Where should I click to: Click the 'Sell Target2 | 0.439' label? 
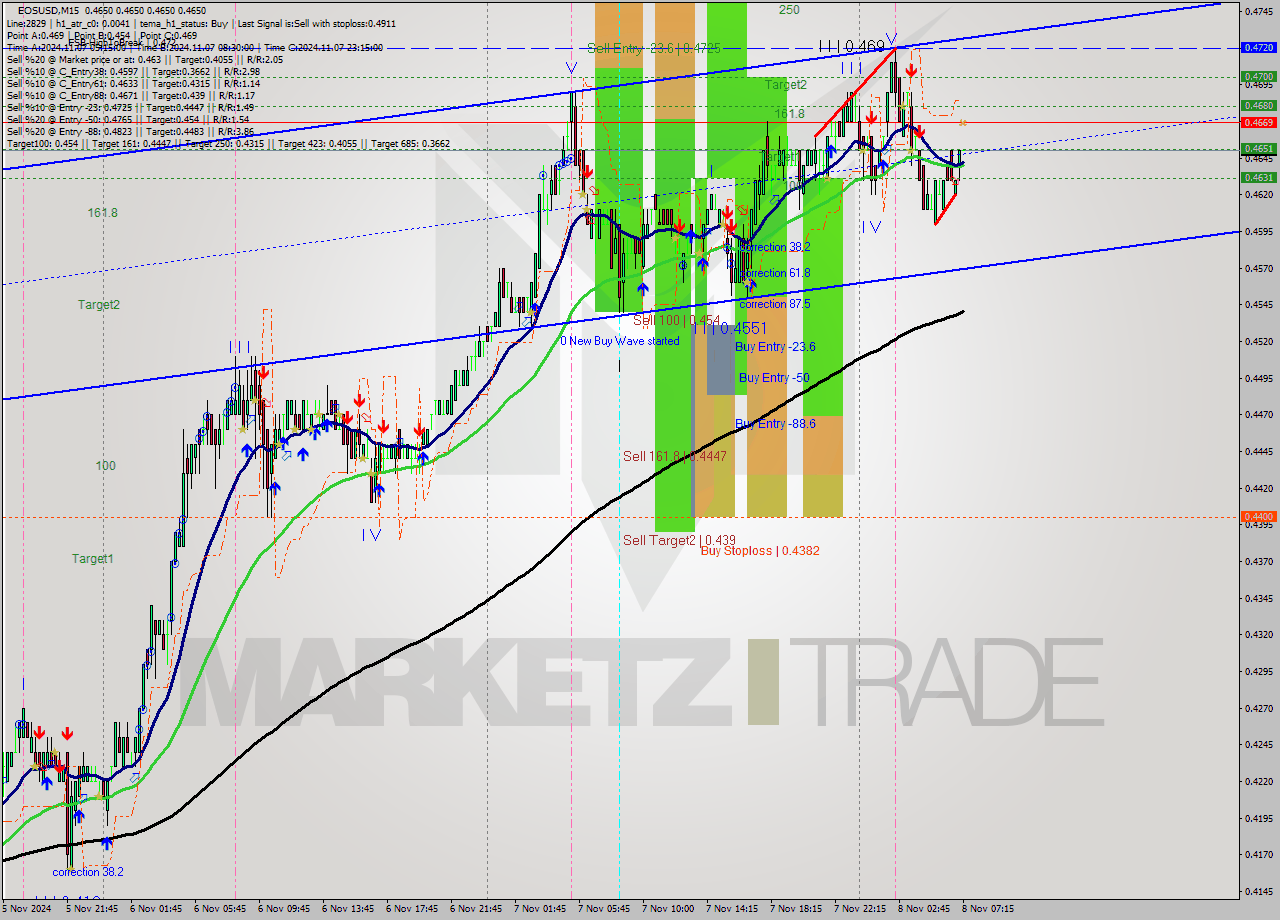click(680, 540)
